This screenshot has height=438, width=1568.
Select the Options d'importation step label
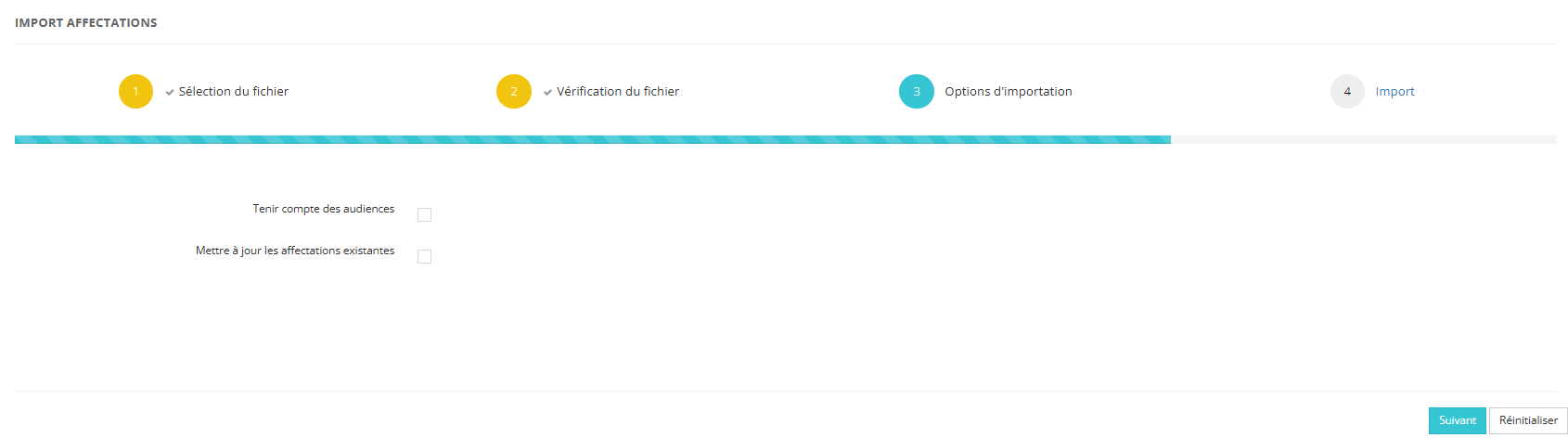1008,91
